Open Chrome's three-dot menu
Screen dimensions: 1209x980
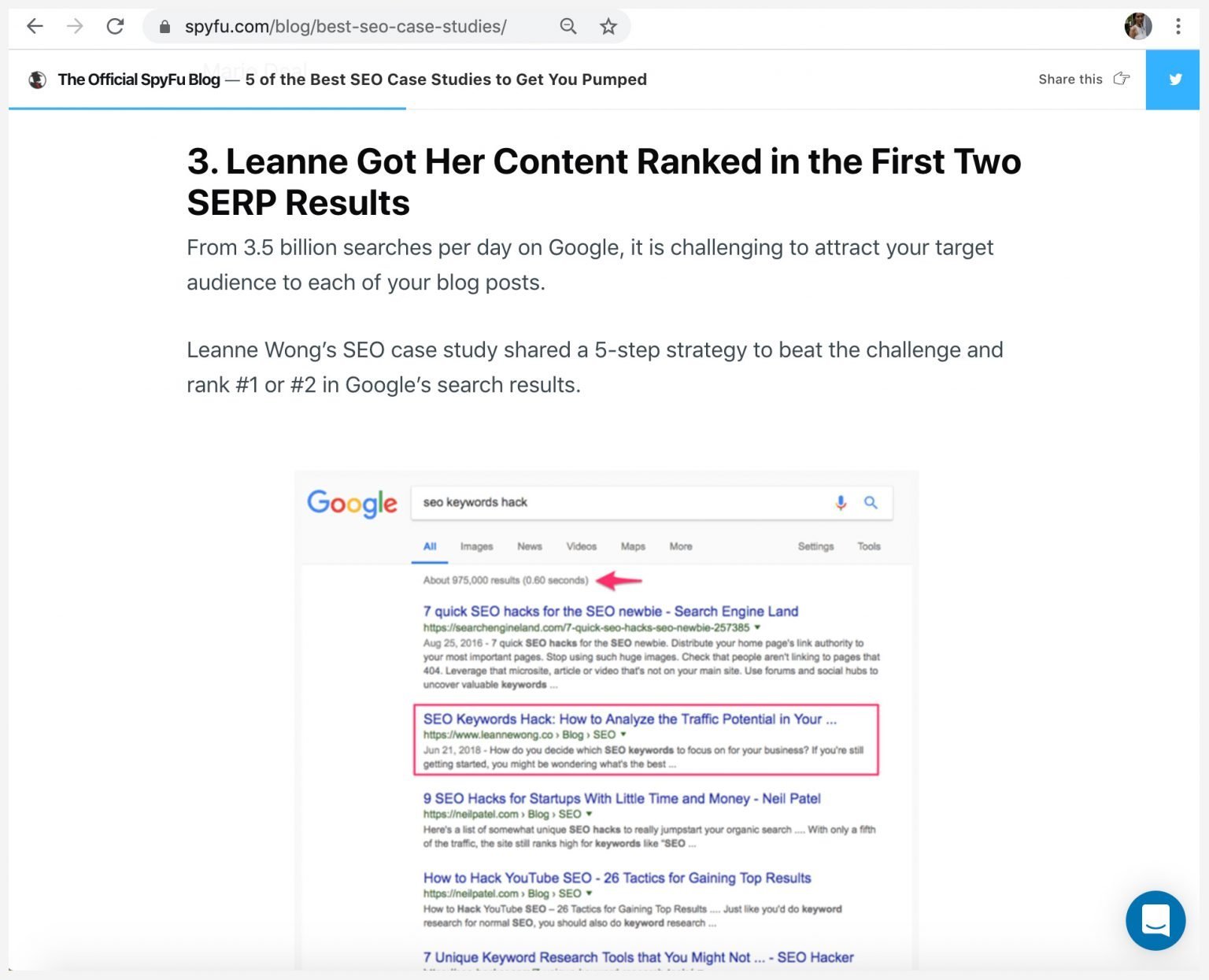click(x=1178, y=26)
